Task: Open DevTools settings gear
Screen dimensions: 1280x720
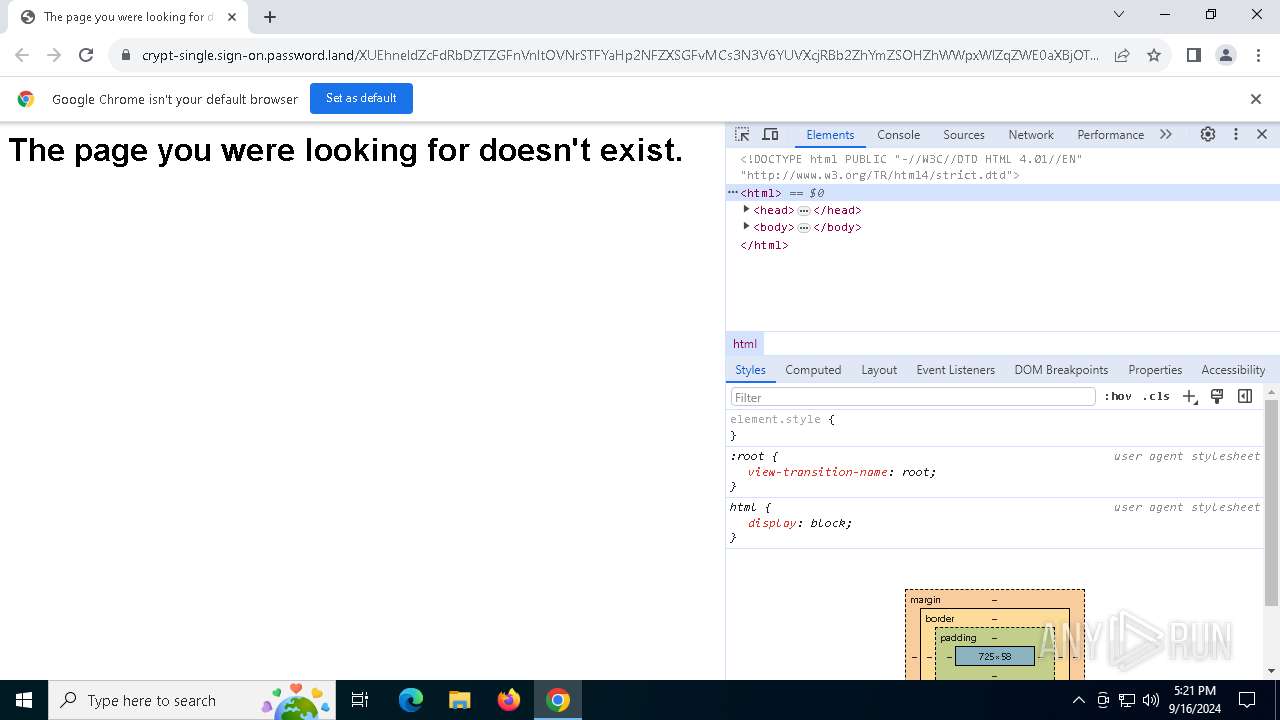Action: (x=1208, y=134)
